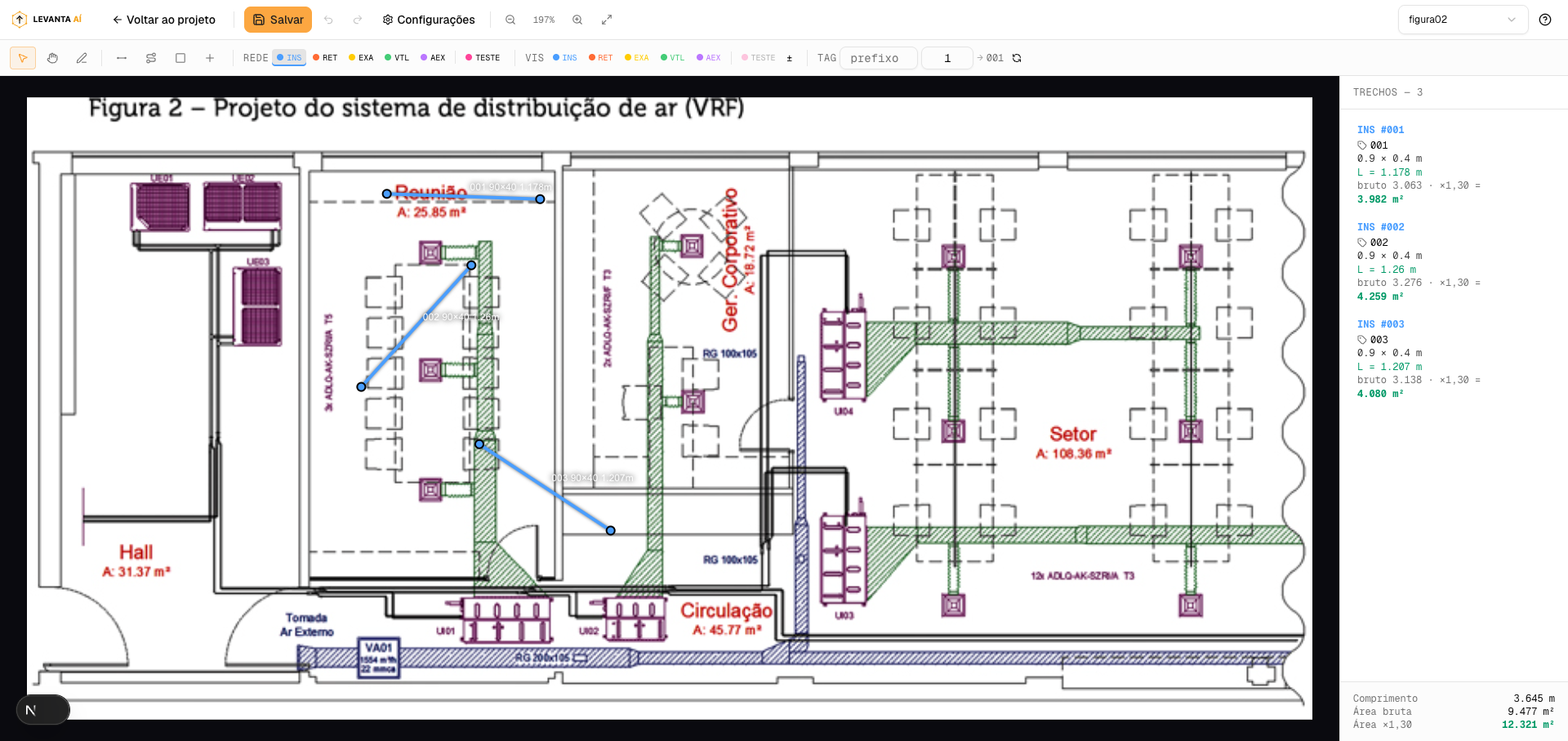
Task: Open the figura02 file dropdown
Action: (x=1463, y=20)
